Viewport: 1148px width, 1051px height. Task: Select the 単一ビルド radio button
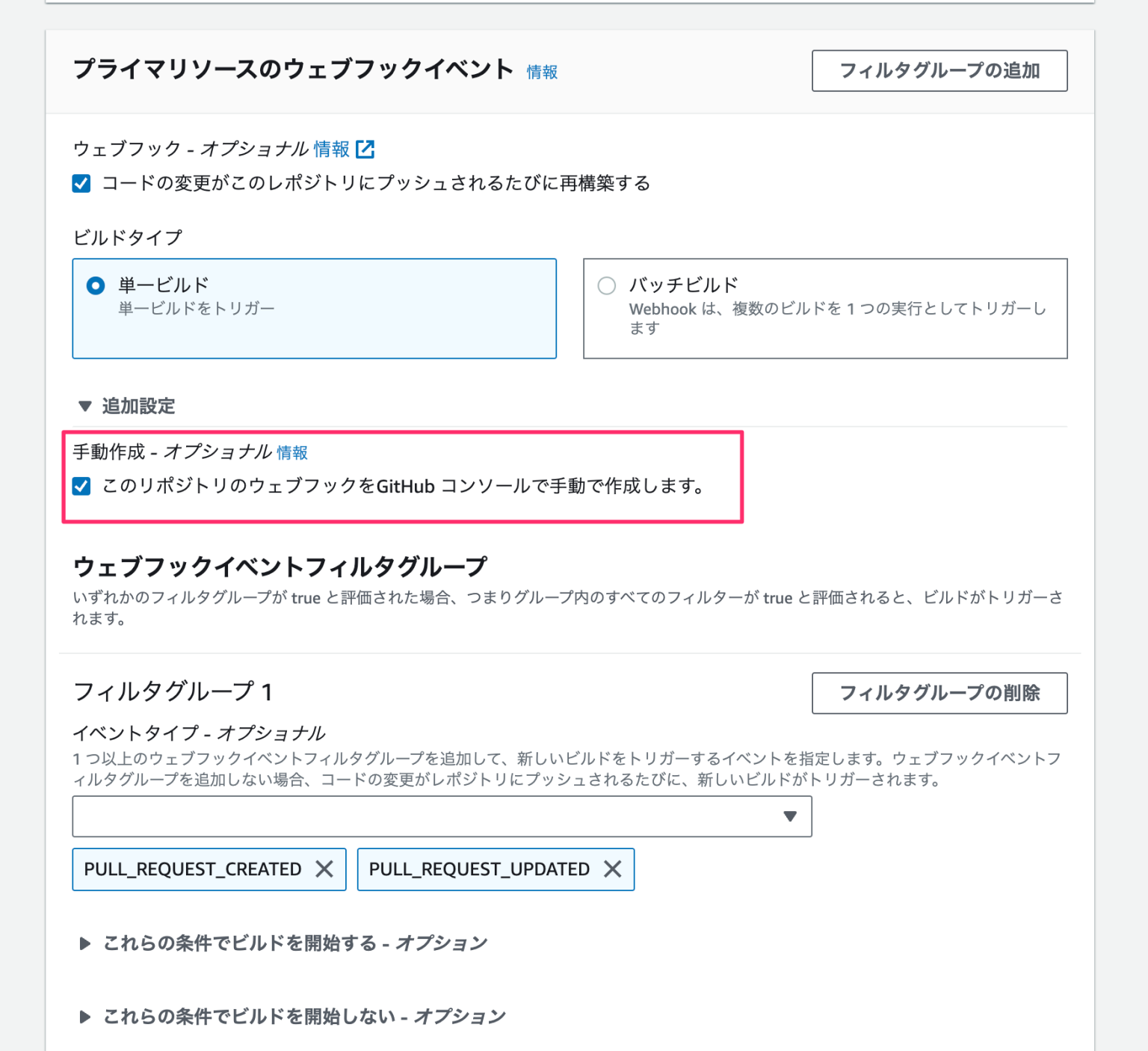click(93, 285)
